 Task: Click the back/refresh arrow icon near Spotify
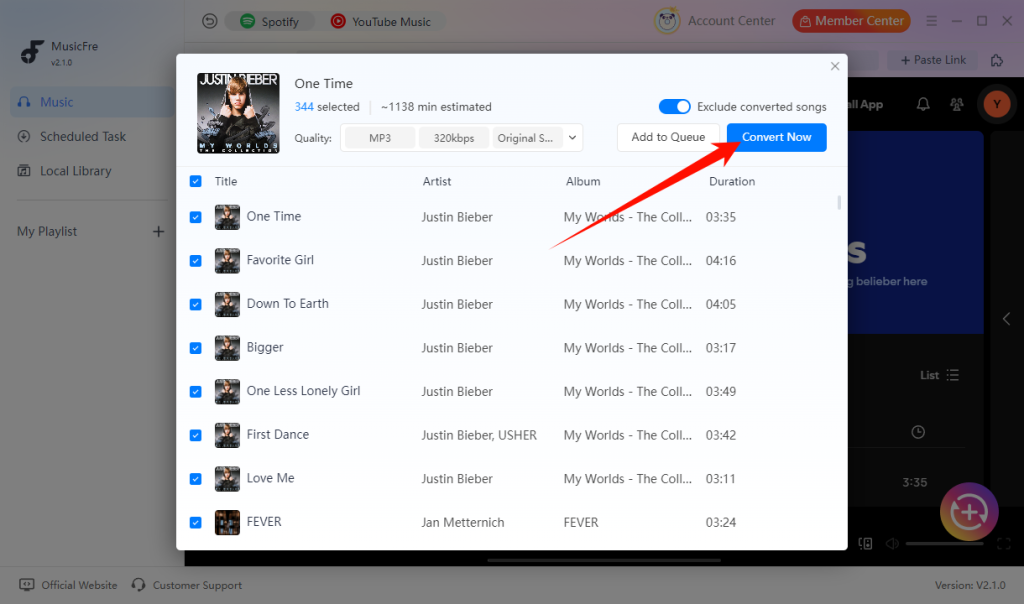click(209, 22)
